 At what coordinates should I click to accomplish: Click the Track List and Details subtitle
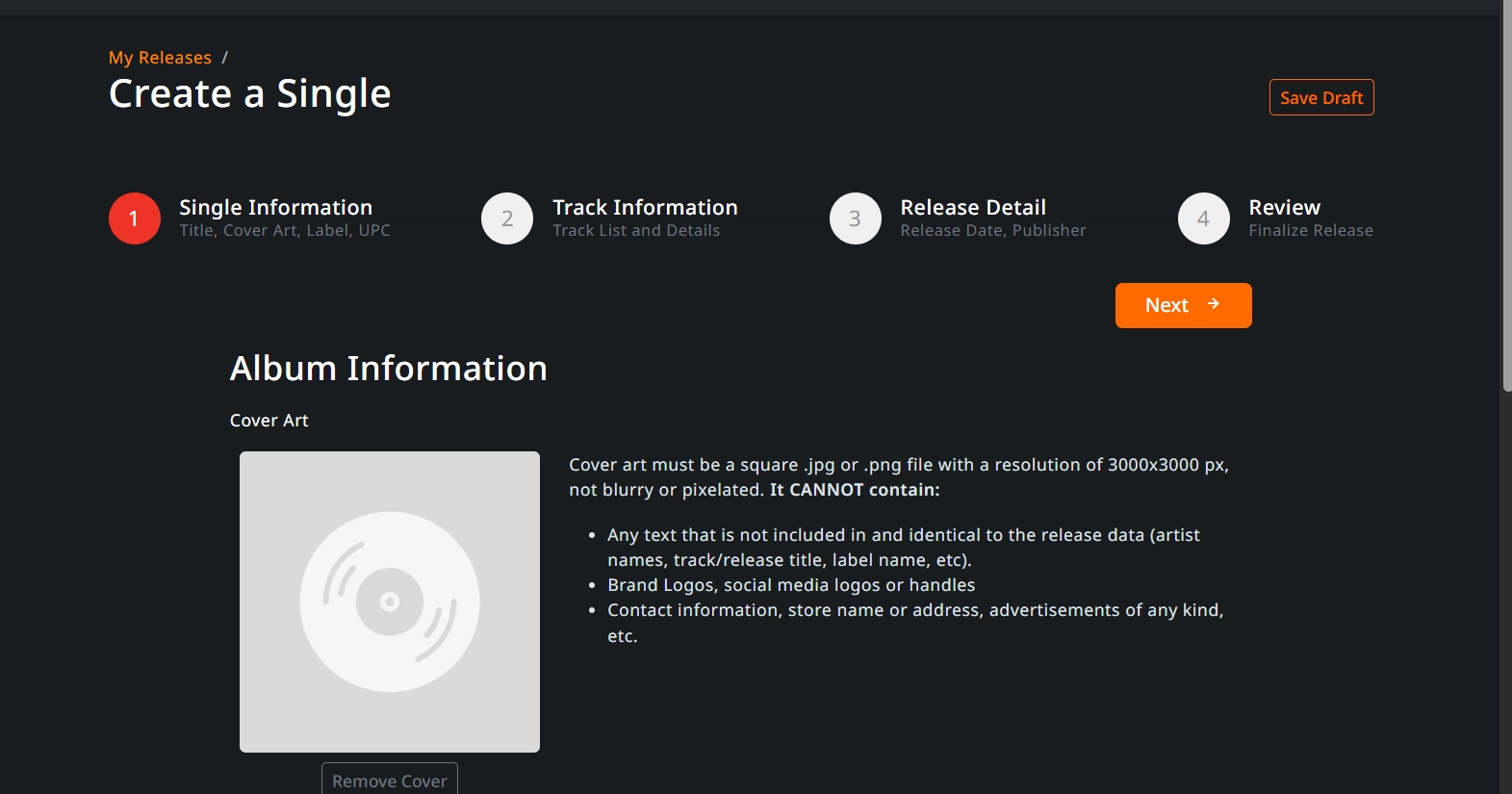tap(636, 231)
